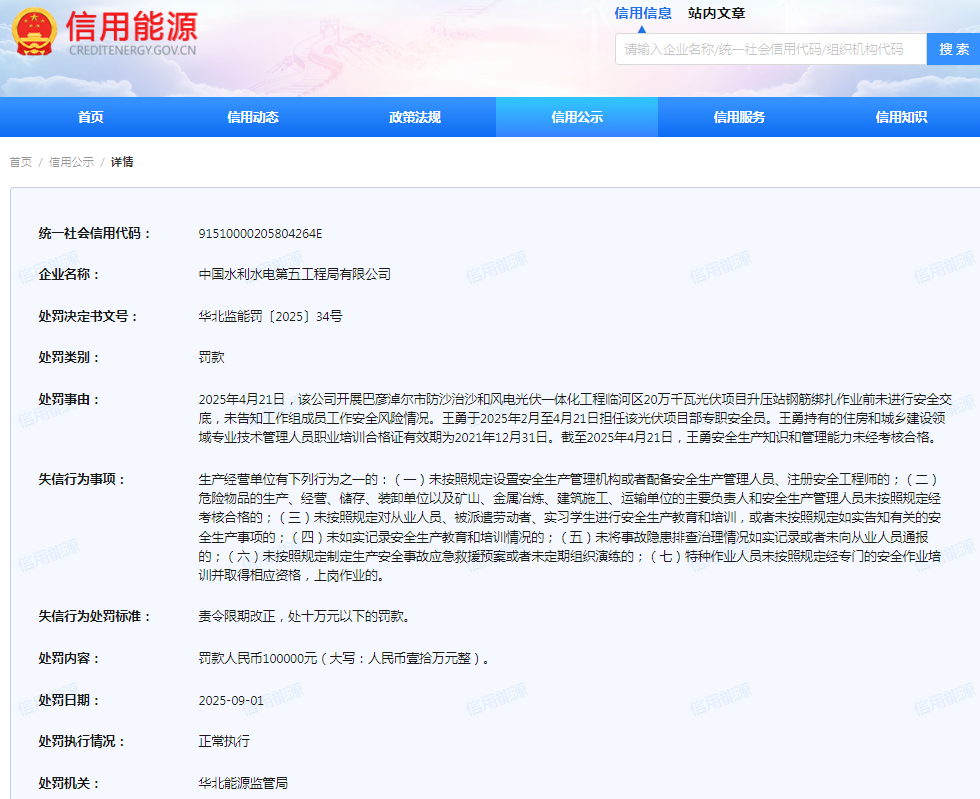Click the paragraph starting 生产经营单位有下列行为之一的
This screenshot has height=799, width=980.
point(570,527)
